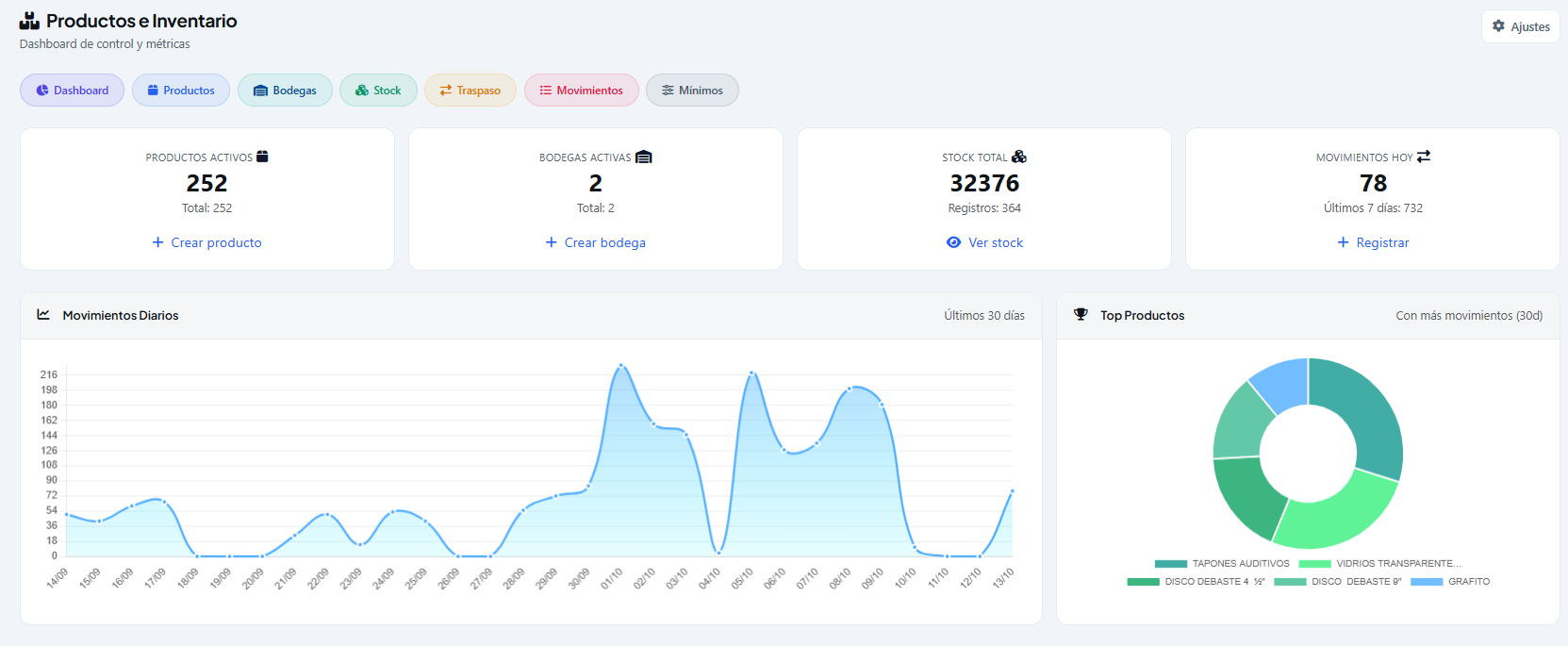Click the trophy icon by Top Productos
This screenshot has height=646, width=1568.
pos(1081,315)
